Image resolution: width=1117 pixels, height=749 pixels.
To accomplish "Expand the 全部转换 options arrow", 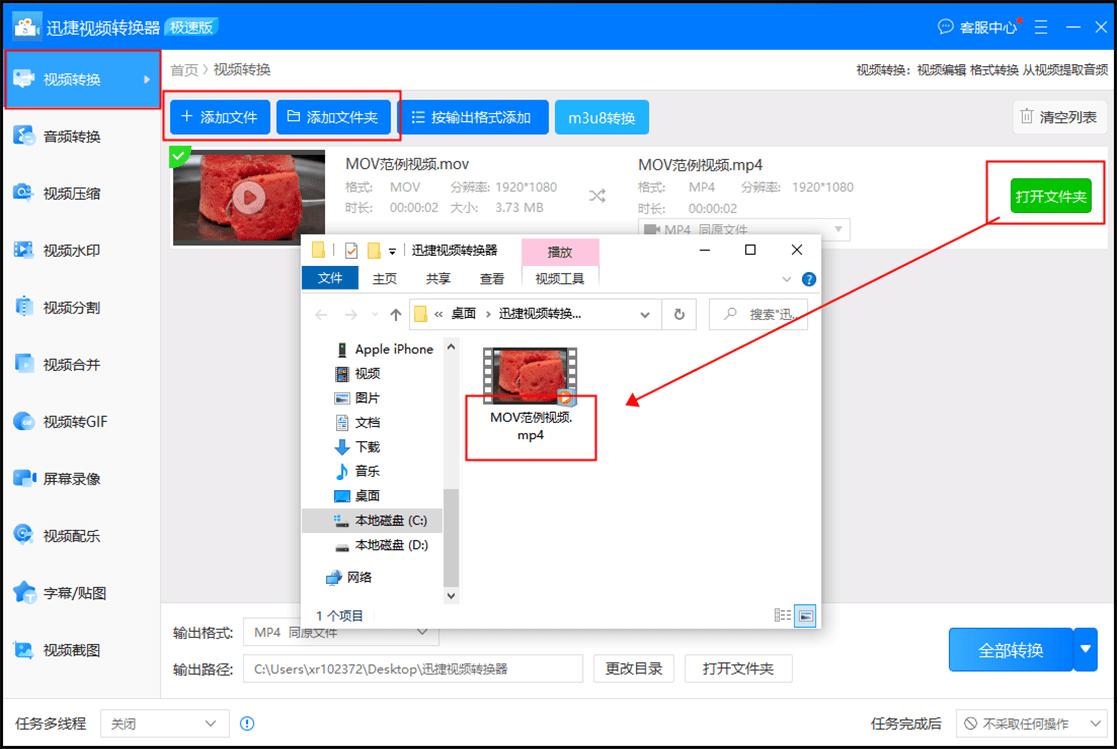I will click(1085, 649).
